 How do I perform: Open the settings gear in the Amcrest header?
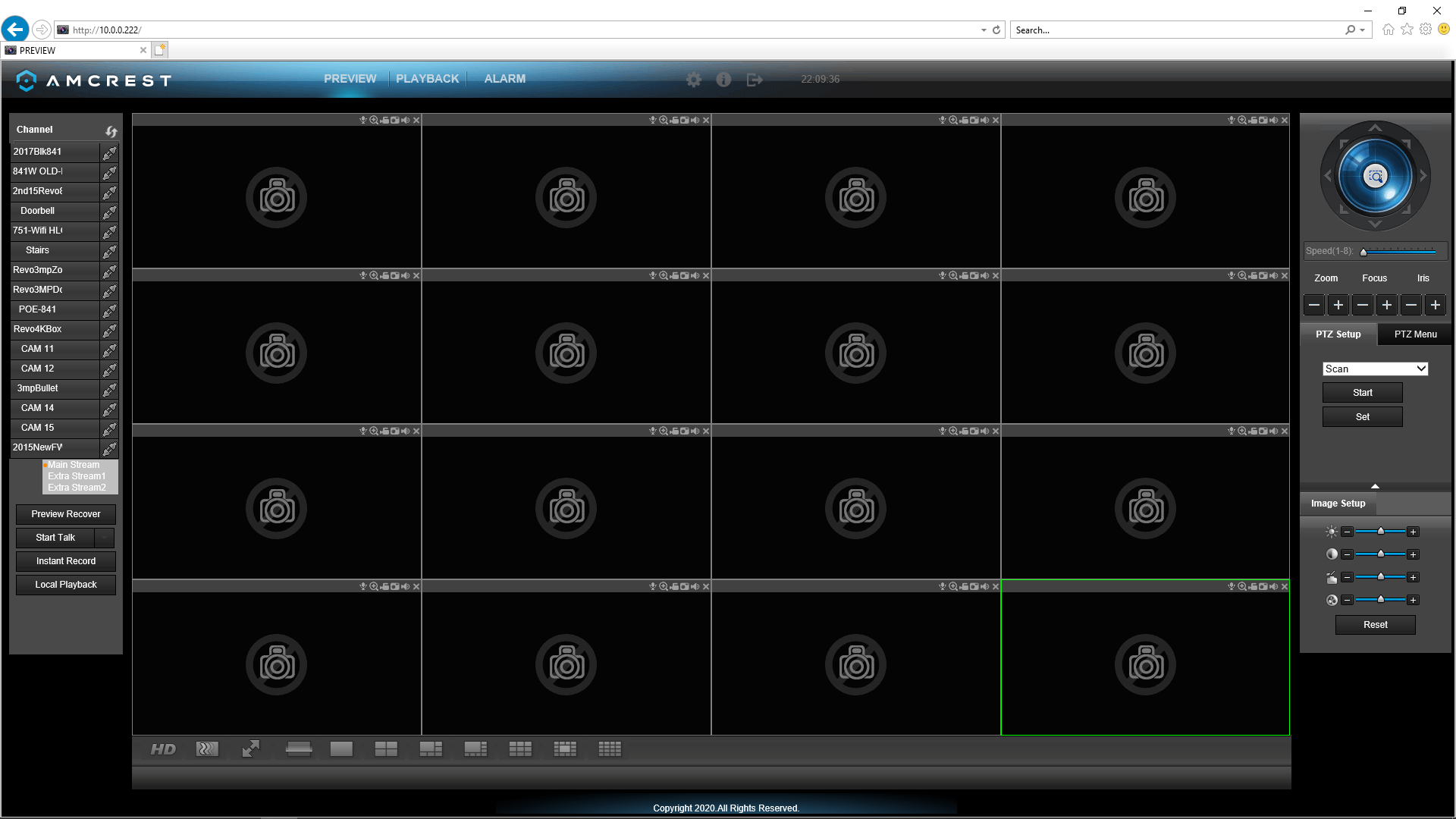click(693, 80)
